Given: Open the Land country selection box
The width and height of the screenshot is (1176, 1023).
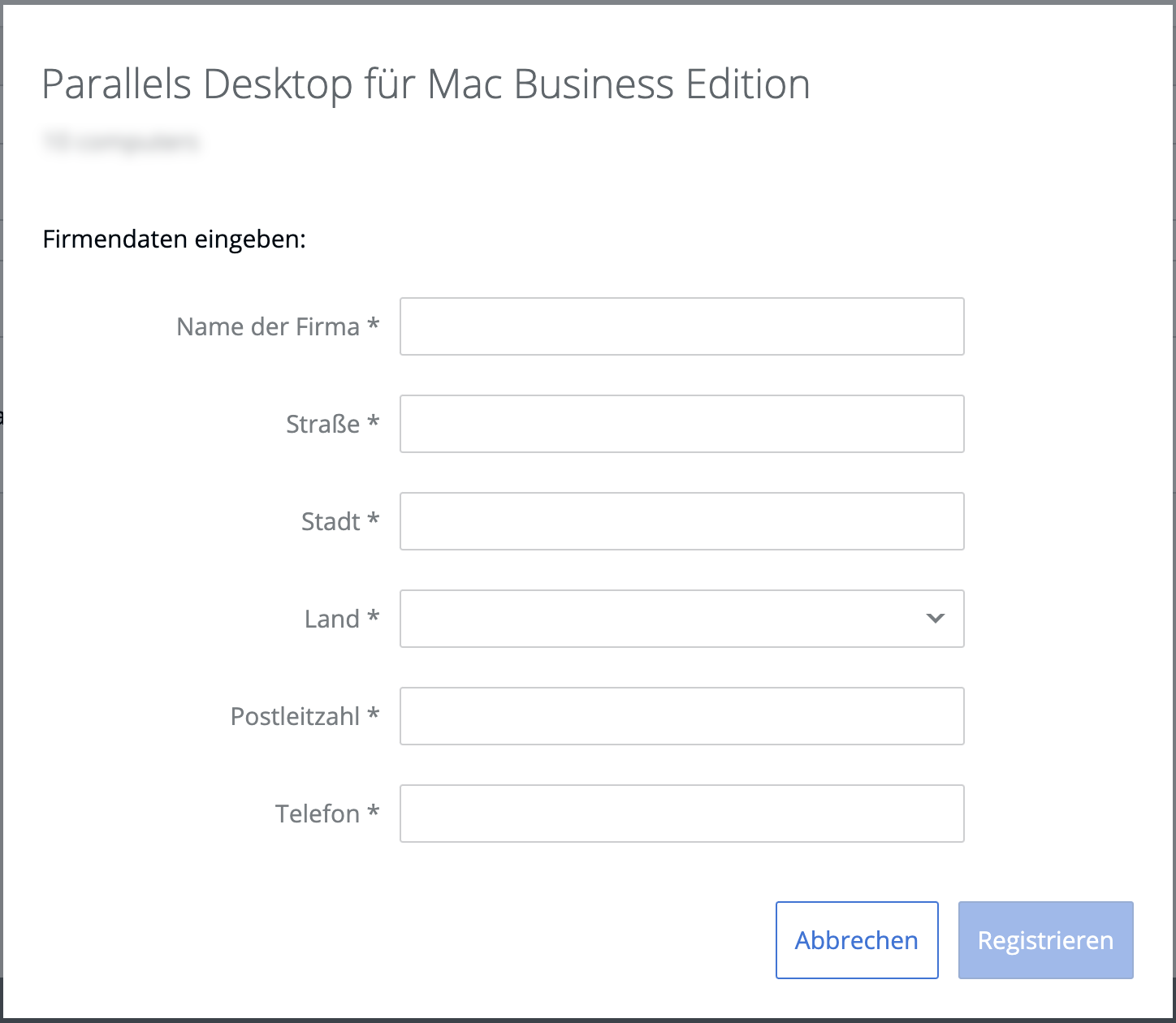Looking at the screenshot, I should (666, 619).
